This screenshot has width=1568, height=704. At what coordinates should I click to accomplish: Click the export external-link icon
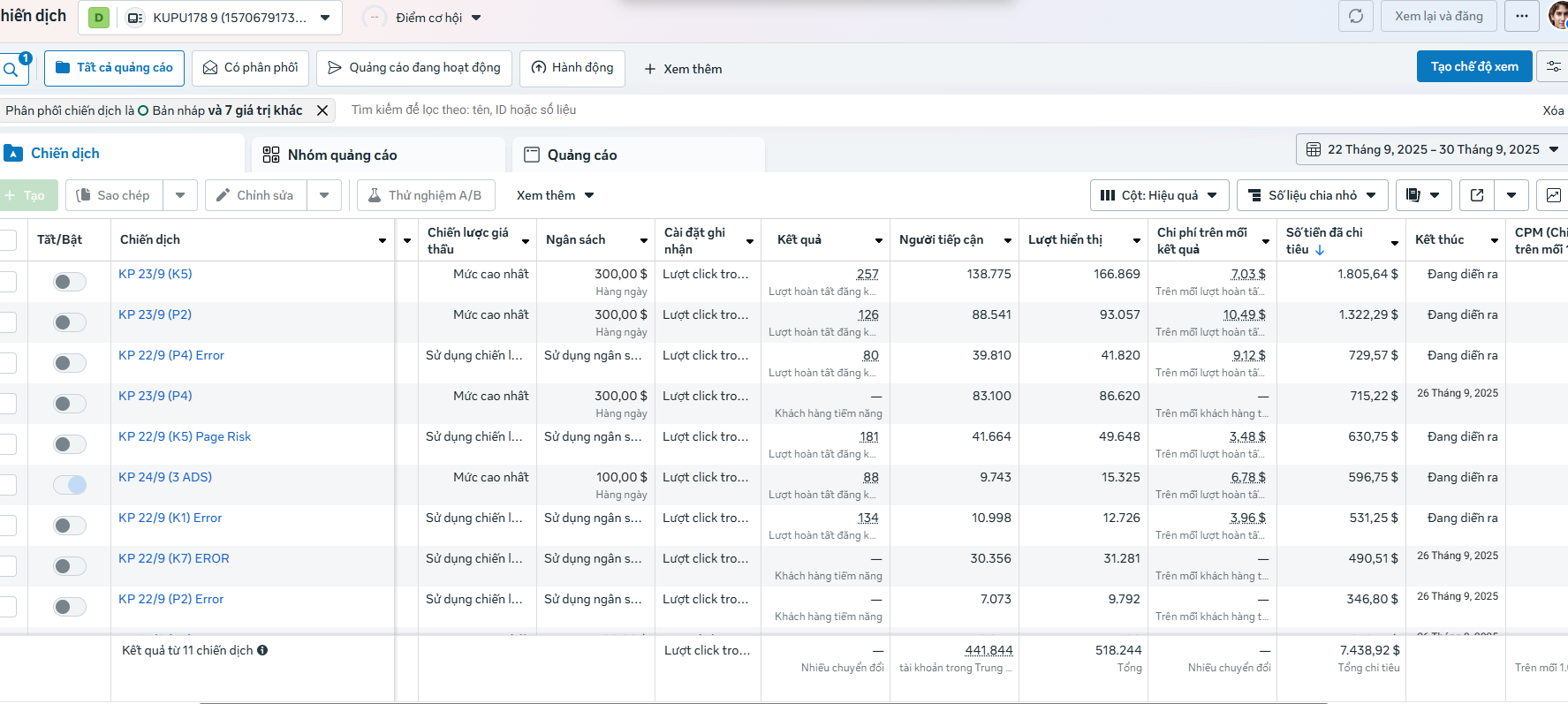coord(1477,195)
